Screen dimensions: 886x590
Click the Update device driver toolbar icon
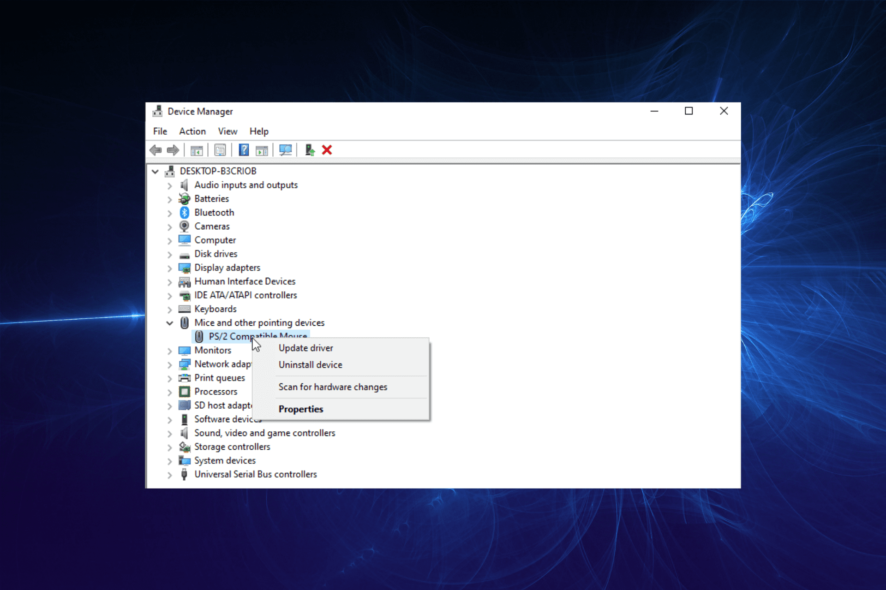pyautogui.click(x=309, y=150)
